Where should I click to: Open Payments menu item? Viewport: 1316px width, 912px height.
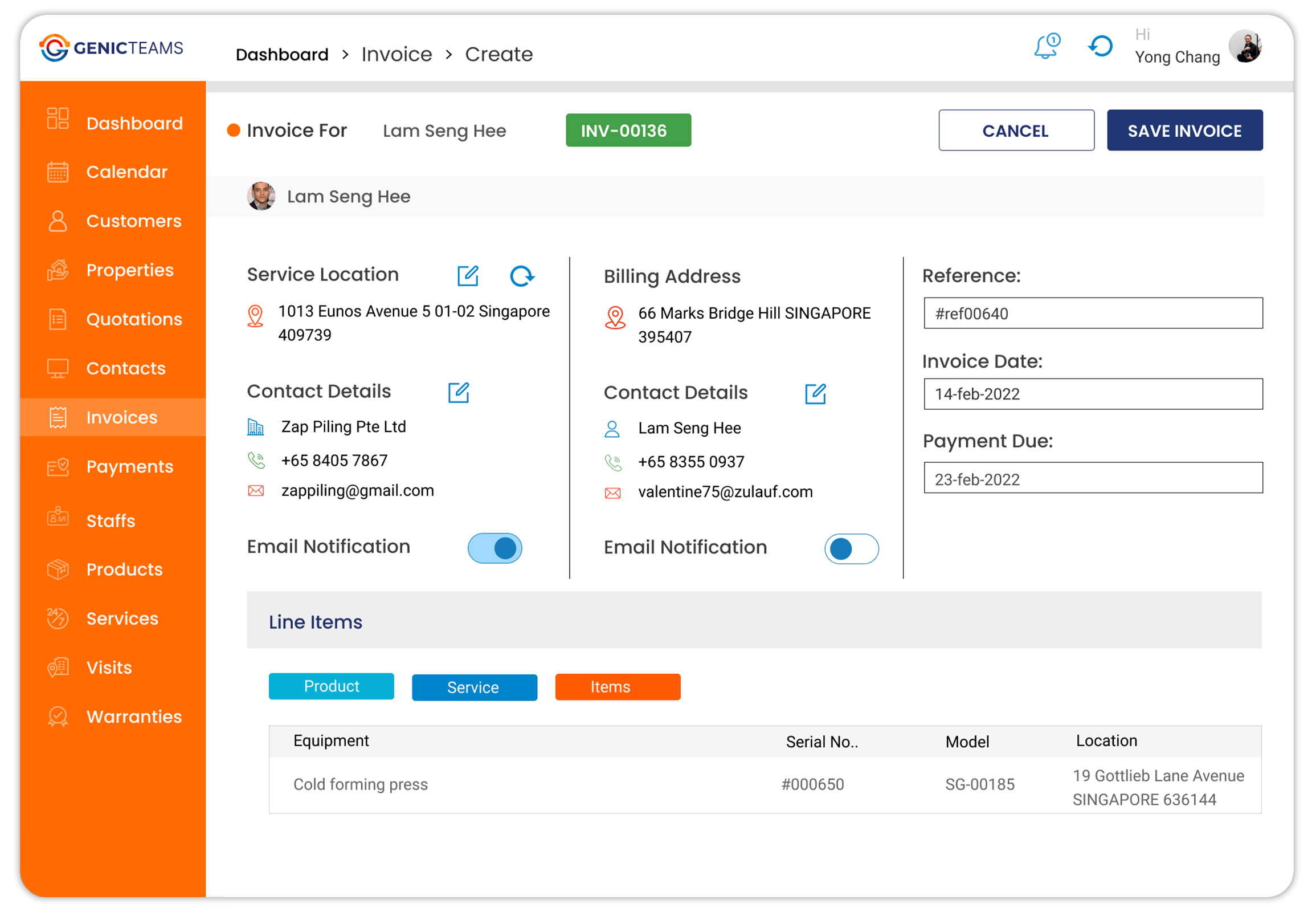coord(130,467)
